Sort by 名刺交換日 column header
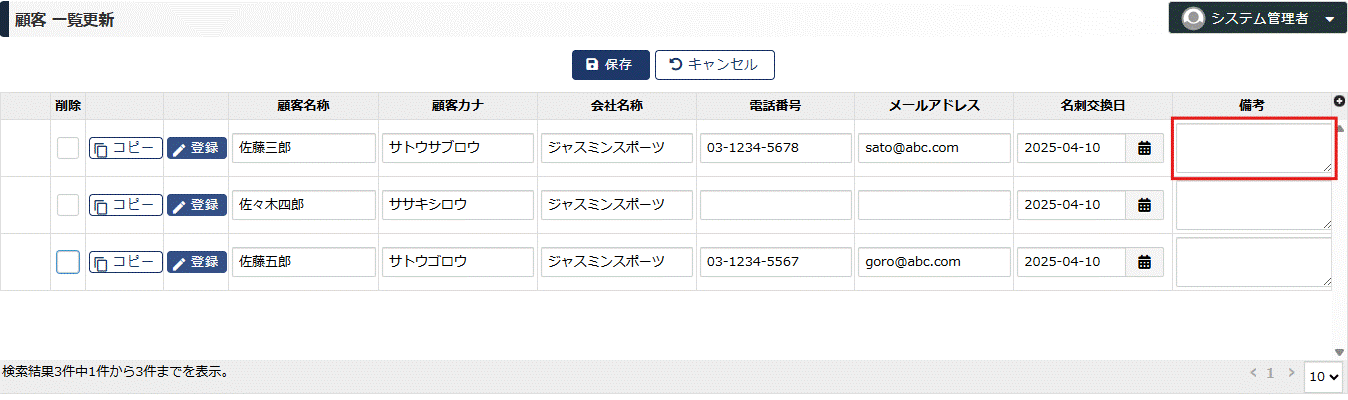 click(x=1093, y=105)
